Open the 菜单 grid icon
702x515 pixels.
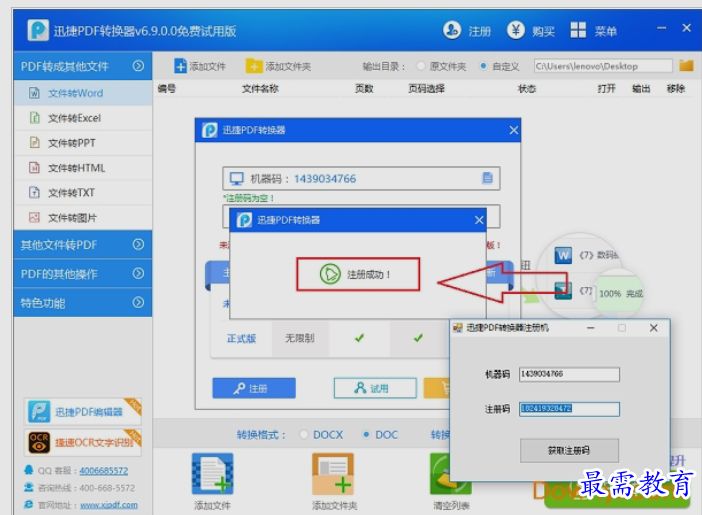tap(578, 30)
